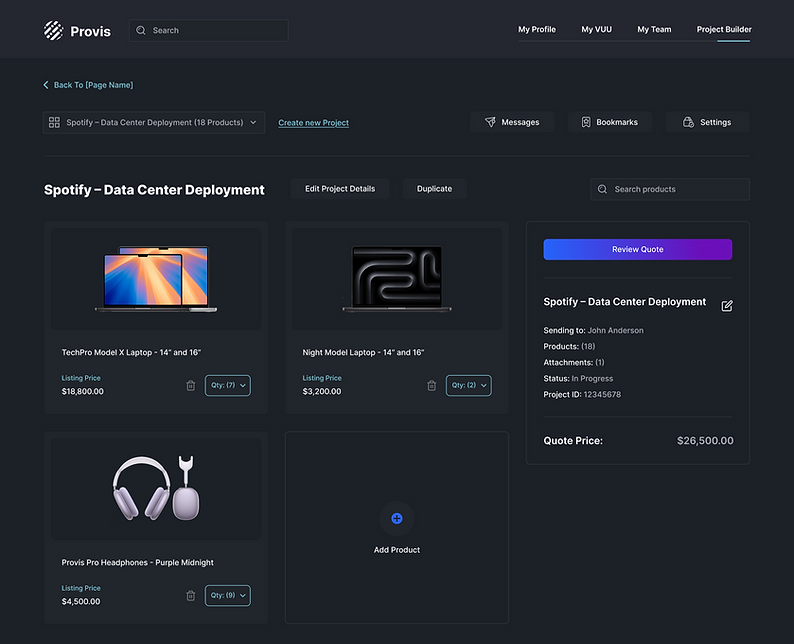Click the Provis brand name text
Image resolution: width=794 pixels, height=644 pixels.
point(90,31)
